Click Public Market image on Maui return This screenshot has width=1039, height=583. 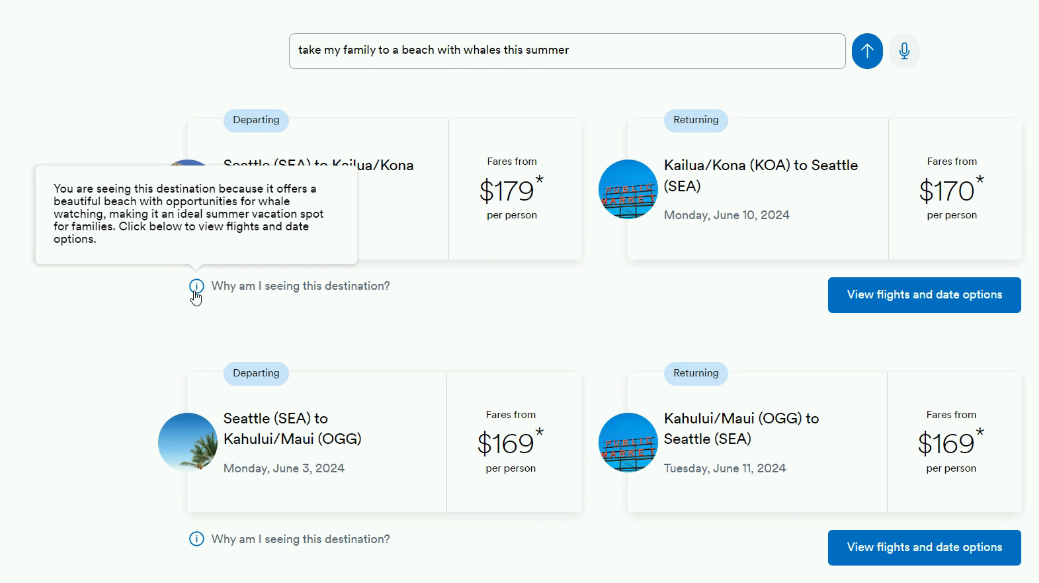[x=628, y=443]
